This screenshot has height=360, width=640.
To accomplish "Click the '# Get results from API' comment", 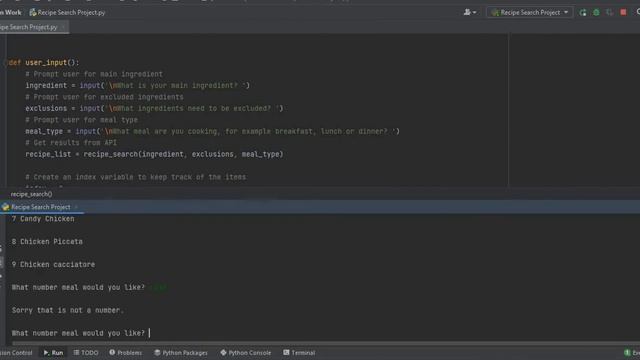I will tap(71, 142).
